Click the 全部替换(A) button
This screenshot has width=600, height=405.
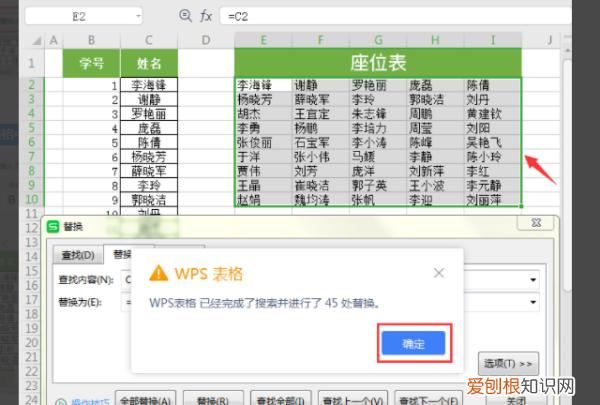[x=145, y=400]
